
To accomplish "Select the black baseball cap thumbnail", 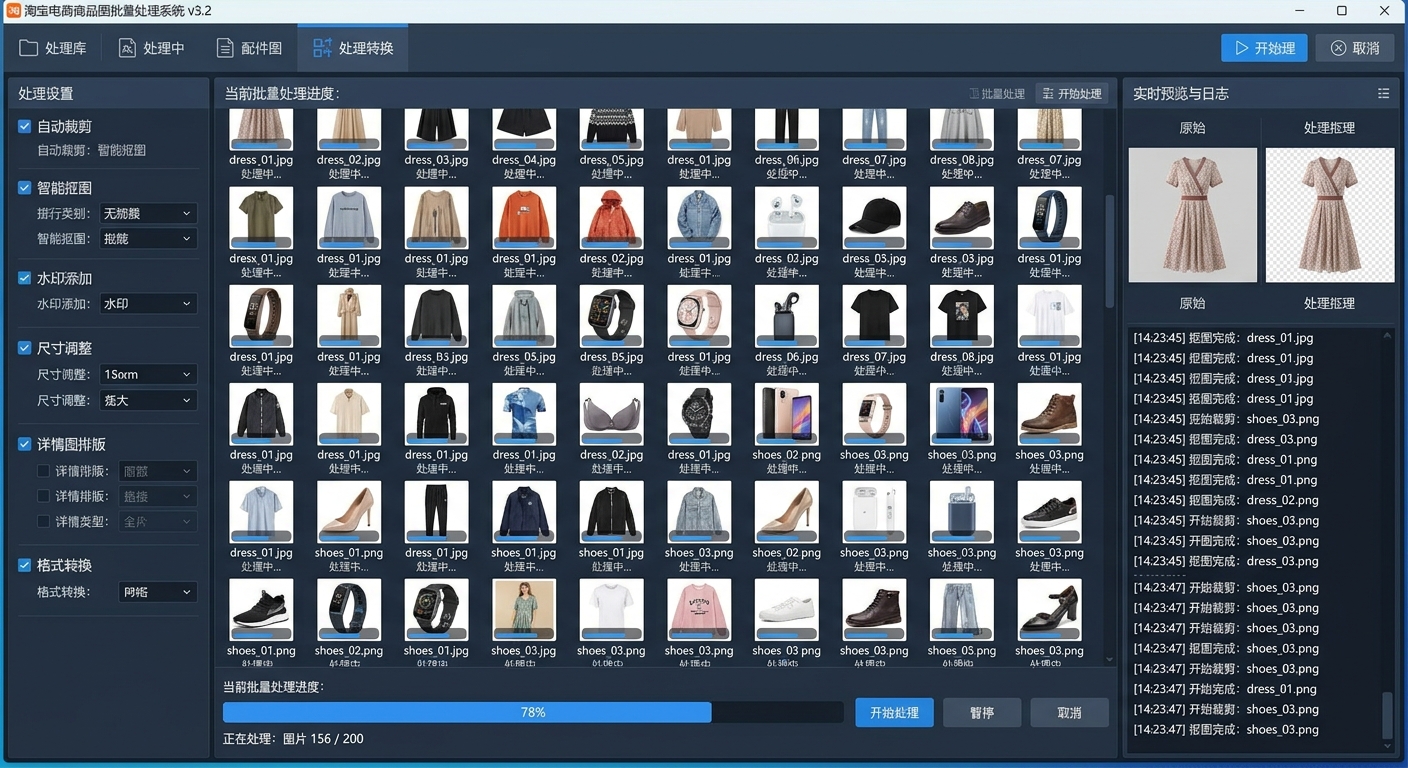I will tap(873, 218).
